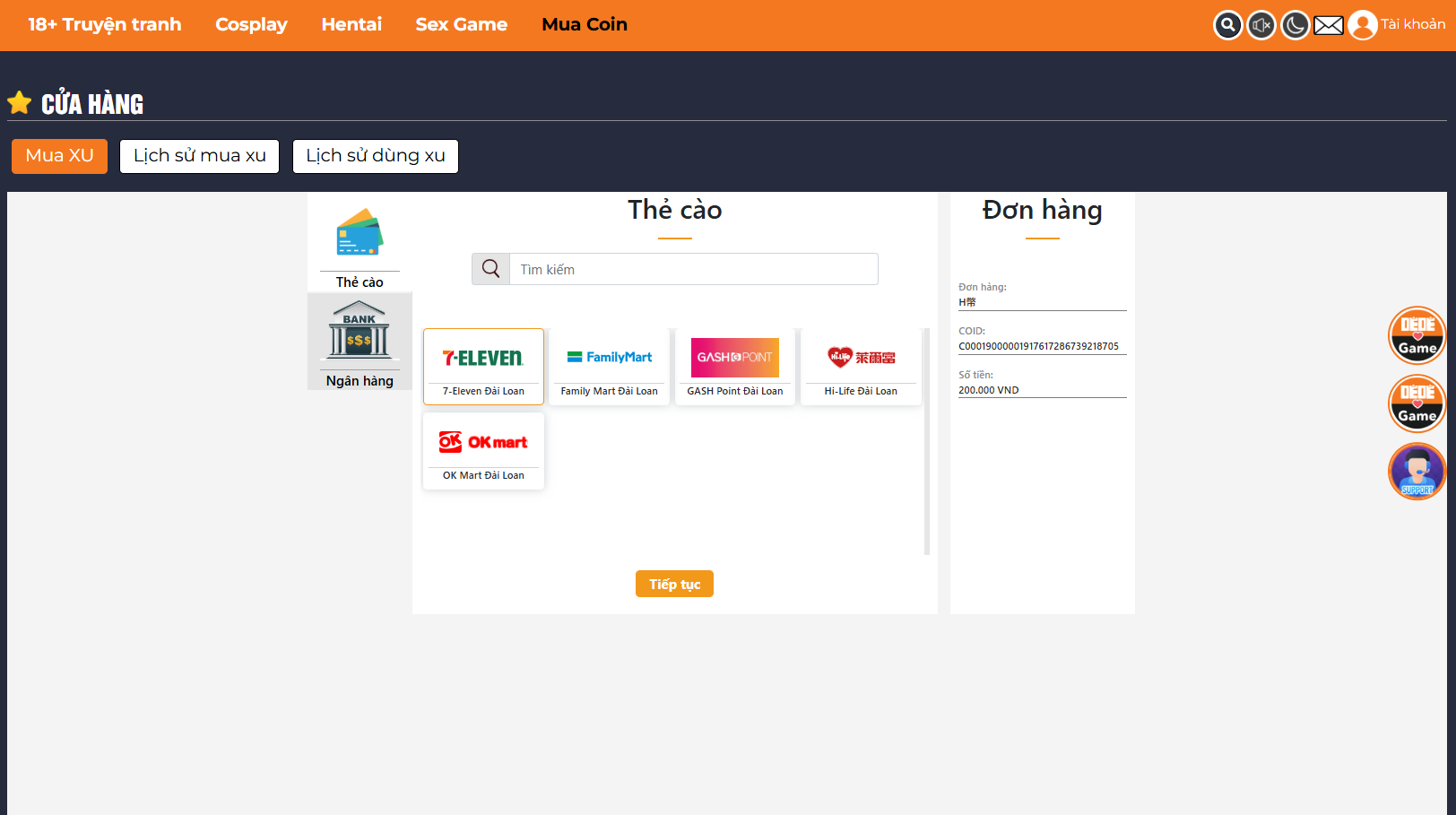Screen dimensions: 1456x815
Task: Switch to Lịch sử mua xu tab
Action: pos(200,156)
